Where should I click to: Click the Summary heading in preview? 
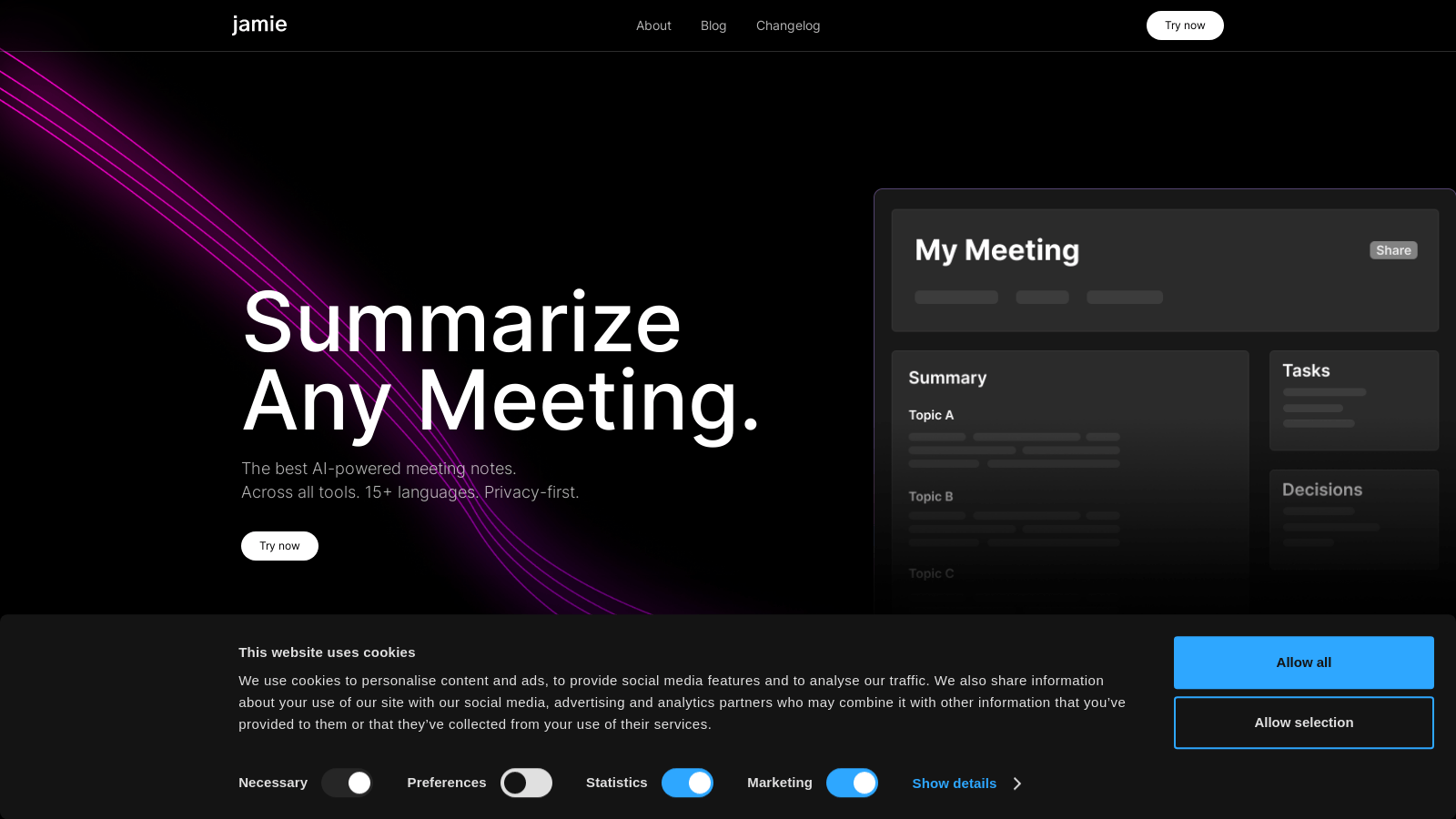click(947, 378)
